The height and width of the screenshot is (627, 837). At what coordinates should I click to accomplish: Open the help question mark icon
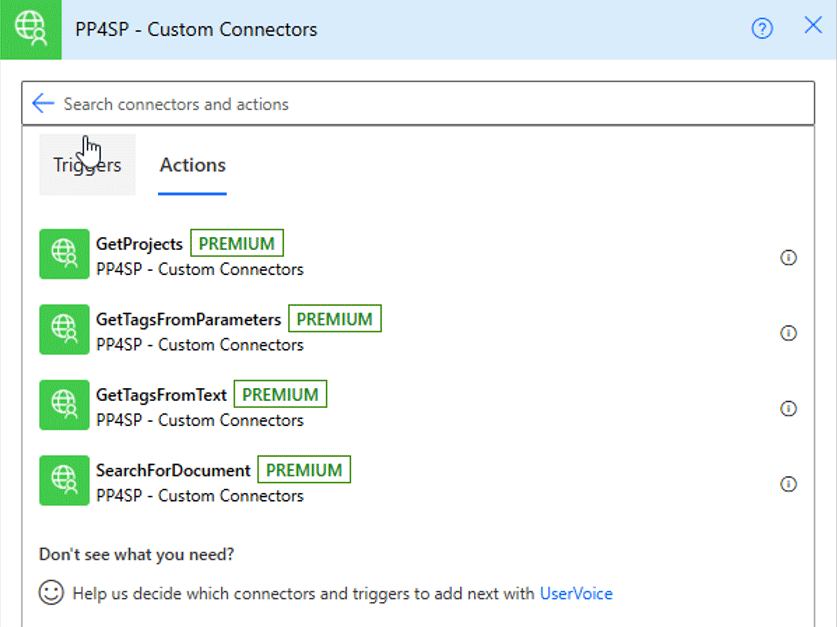(762, 28)
